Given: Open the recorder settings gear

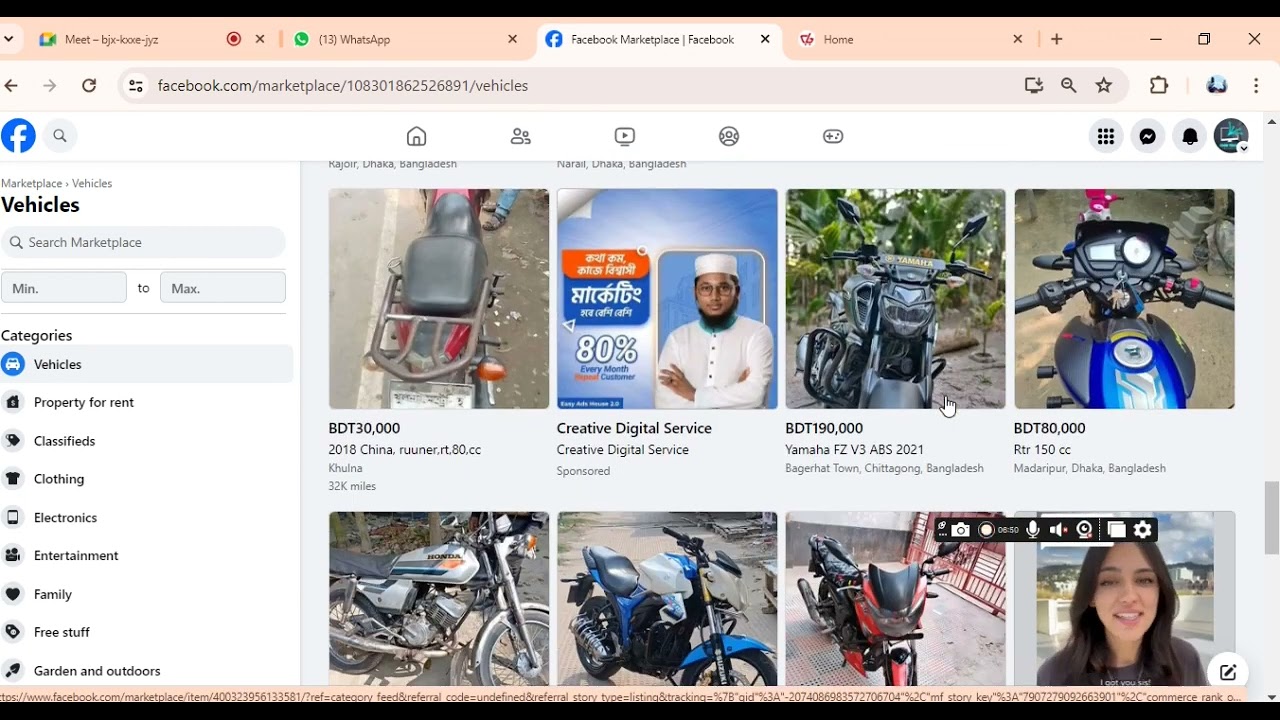Looking at the screenshot, I should click(1144, 530).
